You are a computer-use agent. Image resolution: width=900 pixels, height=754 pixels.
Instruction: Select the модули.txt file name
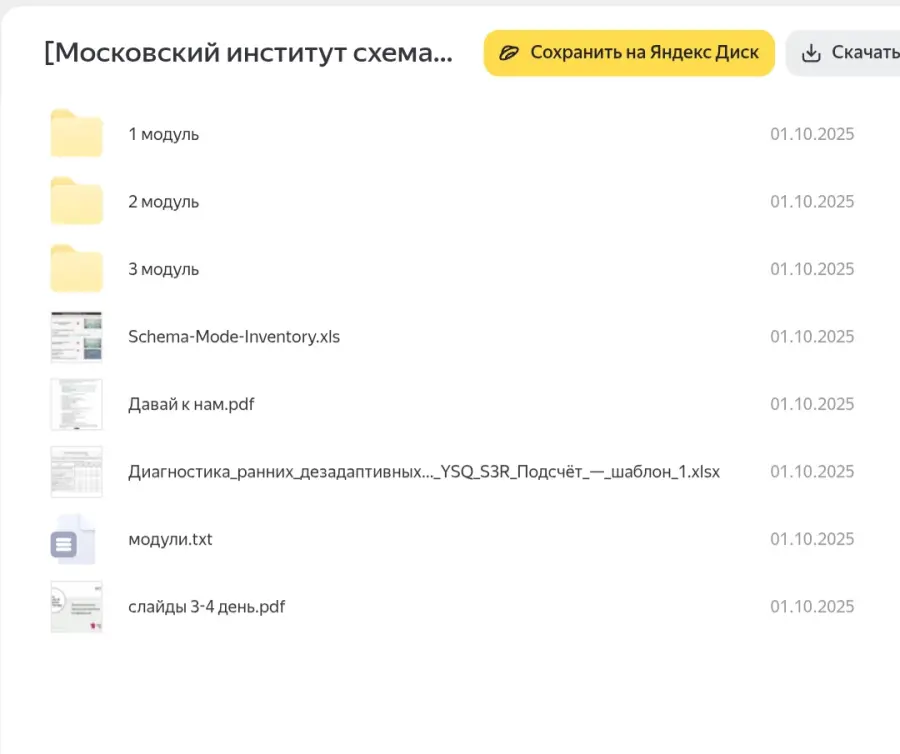point(170,539)
